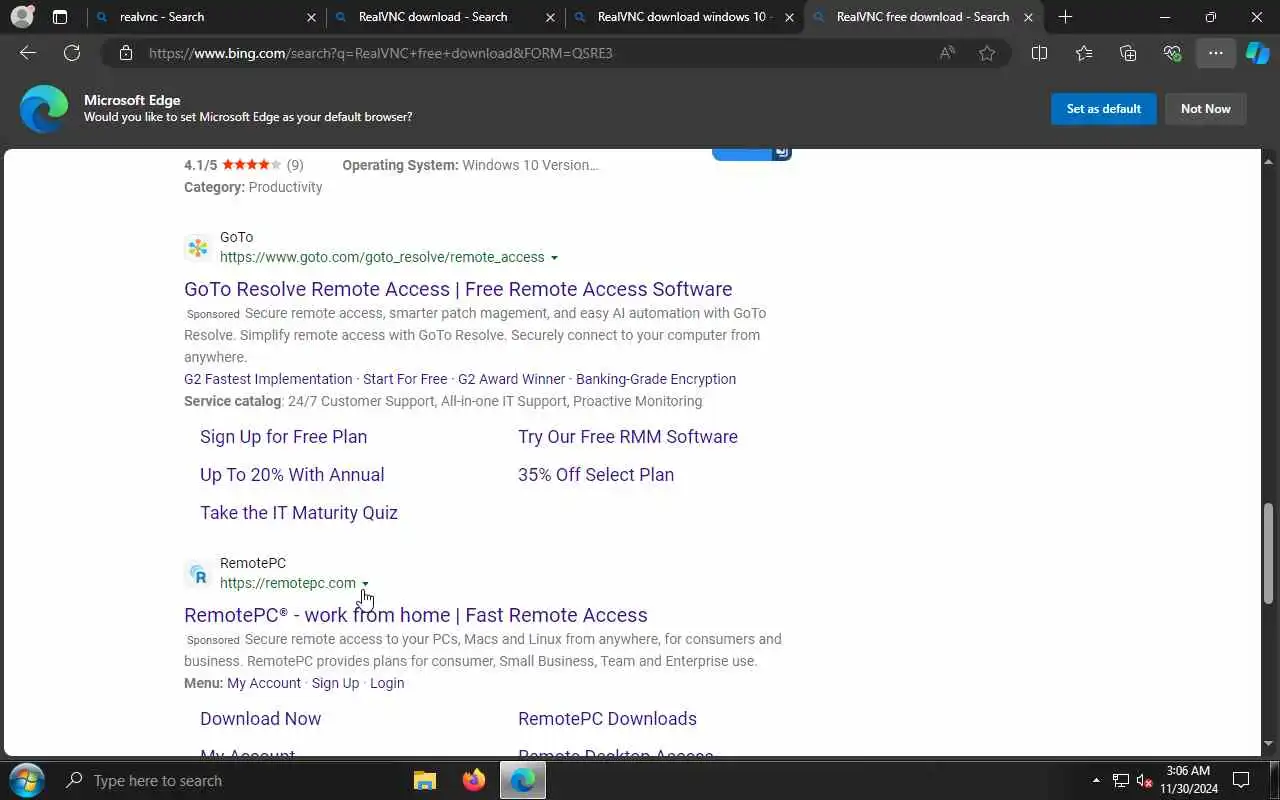Open Browser essentials heart icon
Screen dimensions: 1280x800
click(1172, 53)
